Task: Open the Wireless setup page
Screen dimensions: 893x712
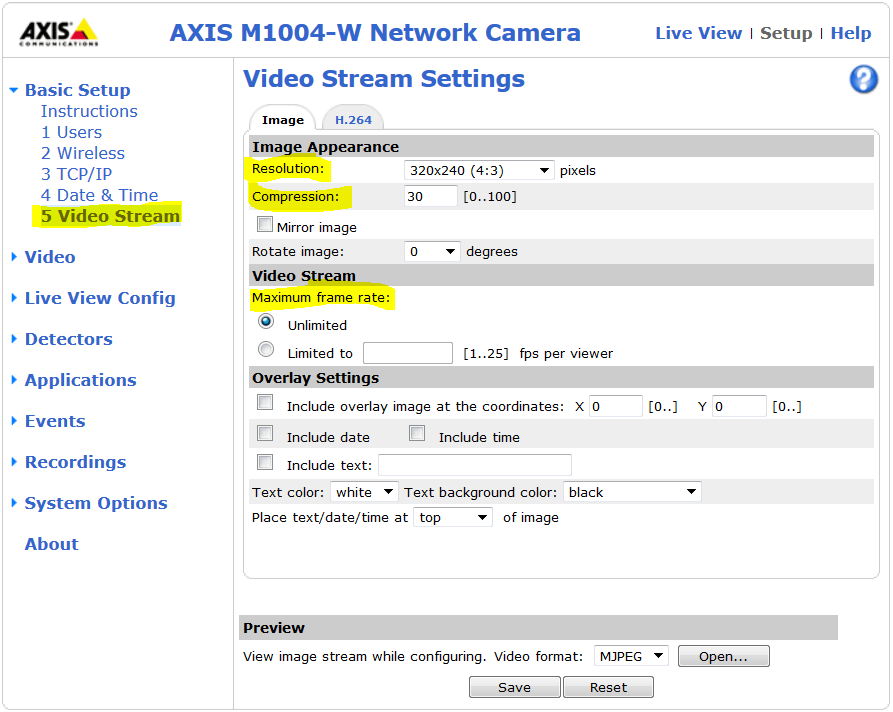Action: click(x=83, y=153)
